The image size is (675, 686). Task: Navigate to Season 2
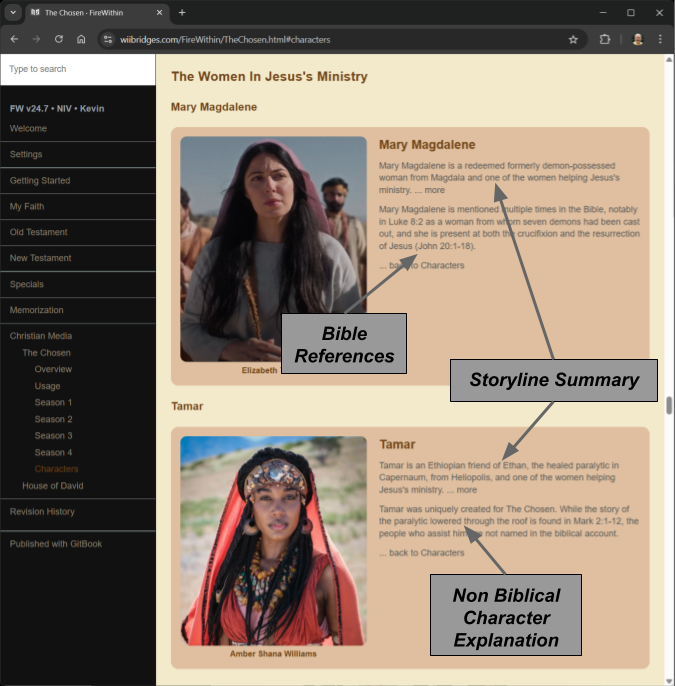click(x=53, y=419)
